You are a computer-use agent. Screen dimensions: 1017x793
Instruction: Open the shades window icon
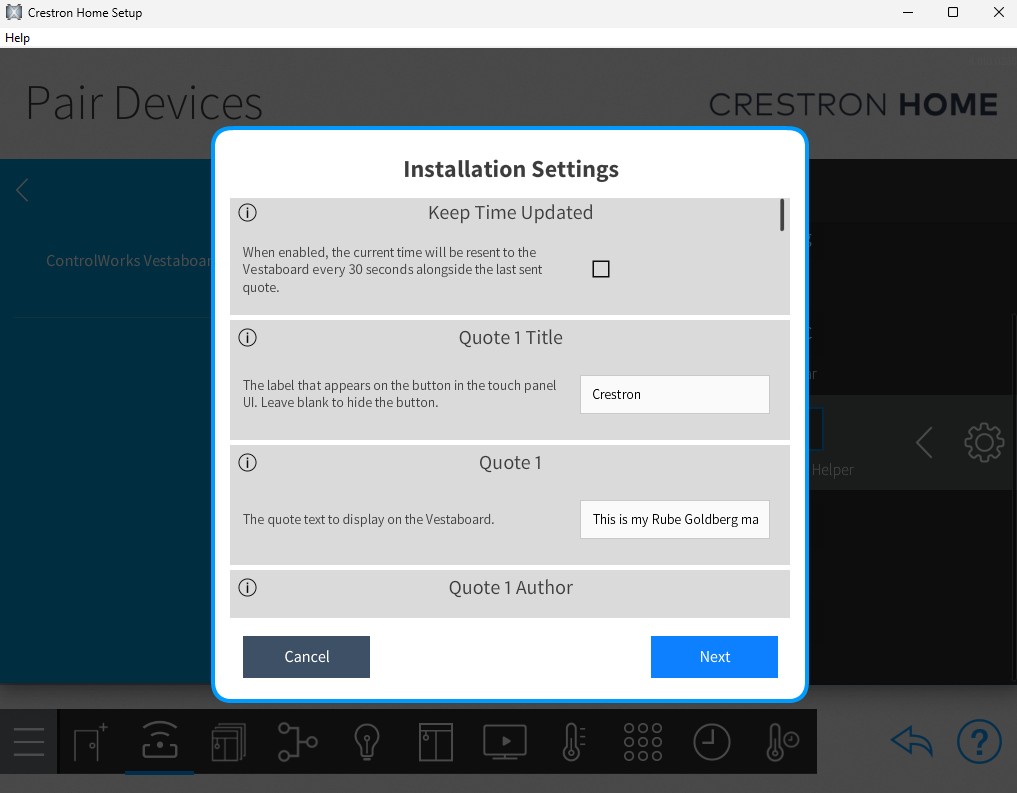coord(435,742)
